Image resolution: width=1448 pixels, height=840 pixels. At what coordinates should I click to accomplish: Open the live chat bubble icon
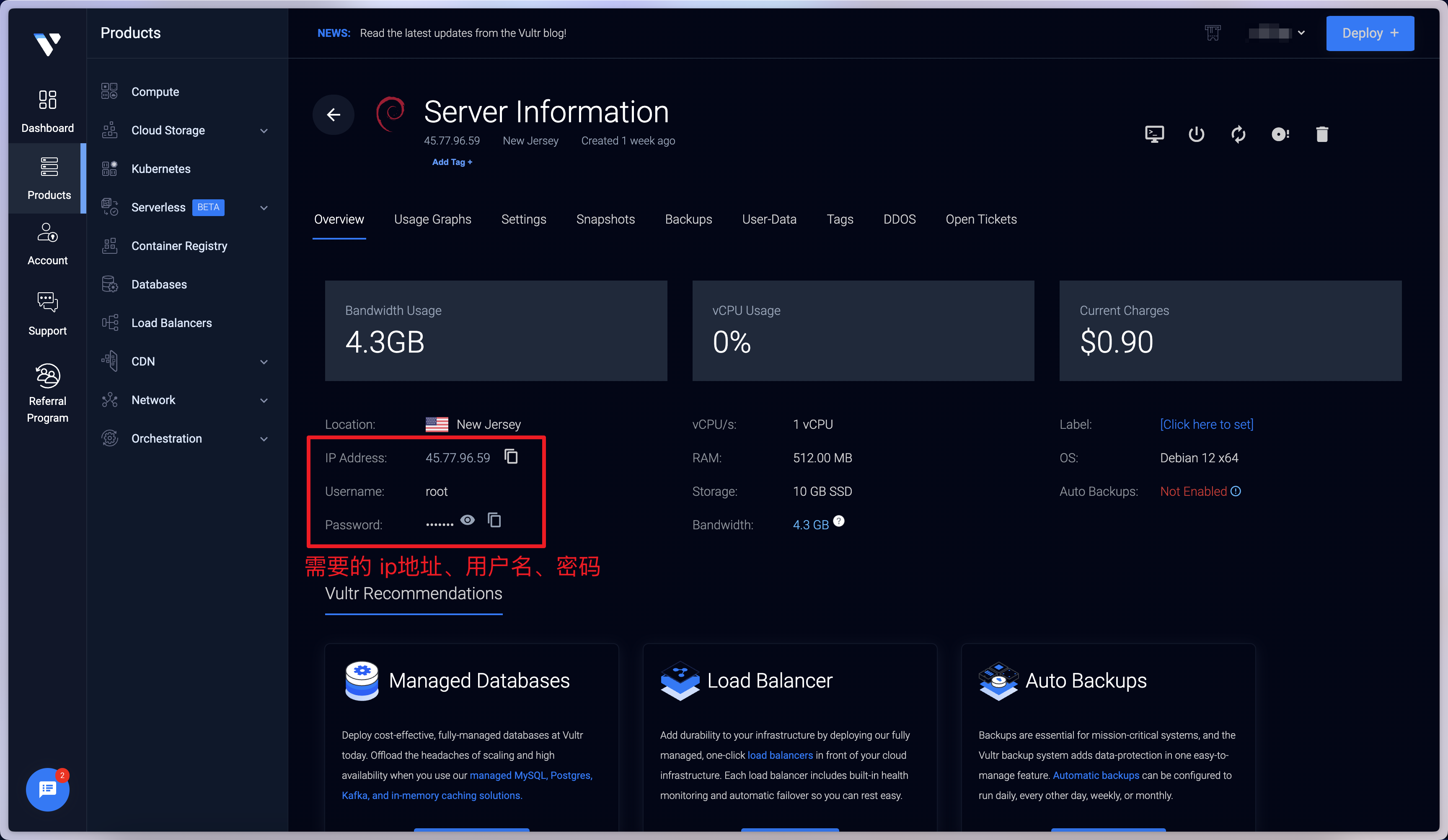coord(47,789)
